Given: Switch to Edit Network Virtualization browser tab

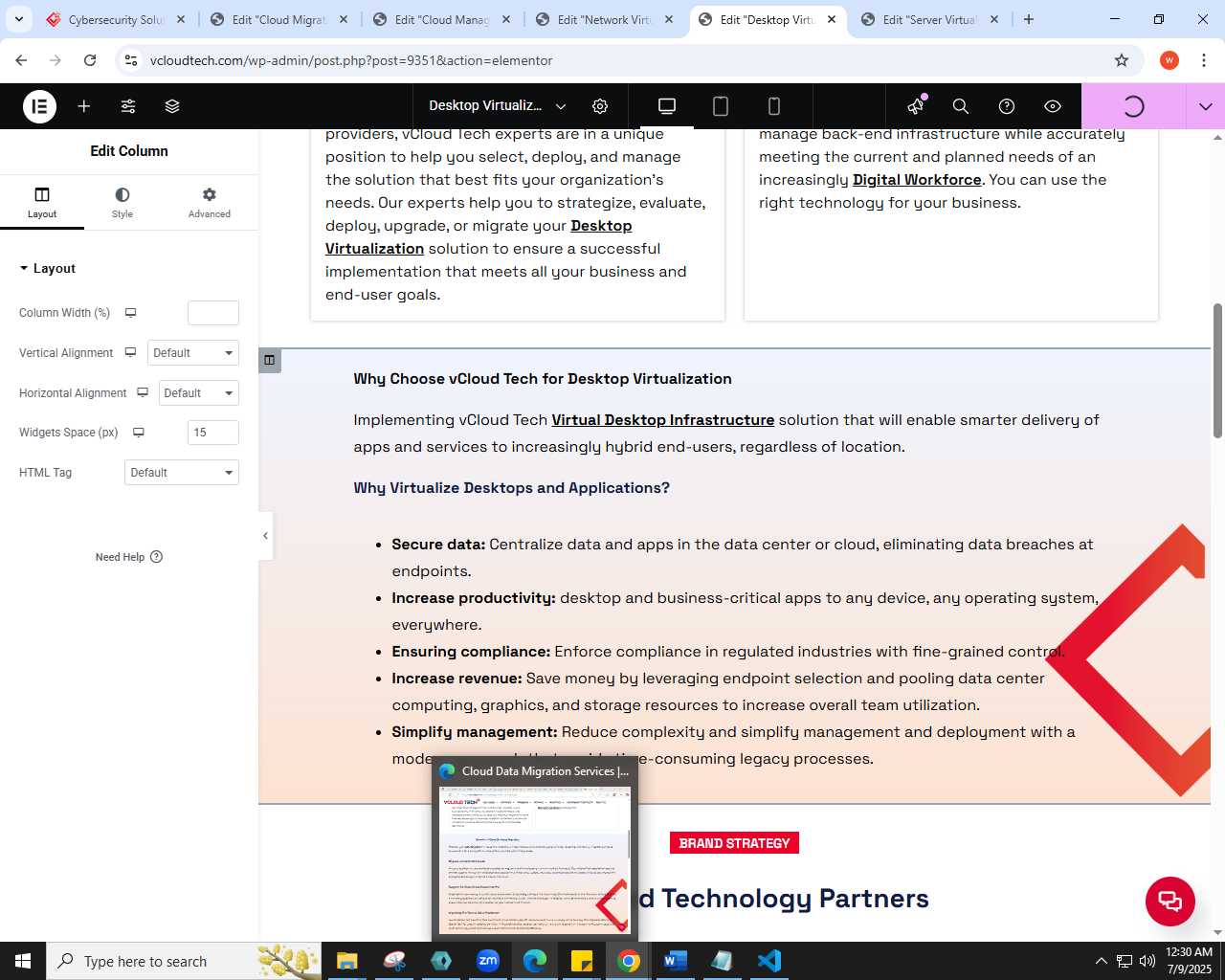Looking at the screenshot, I should 605,19.
